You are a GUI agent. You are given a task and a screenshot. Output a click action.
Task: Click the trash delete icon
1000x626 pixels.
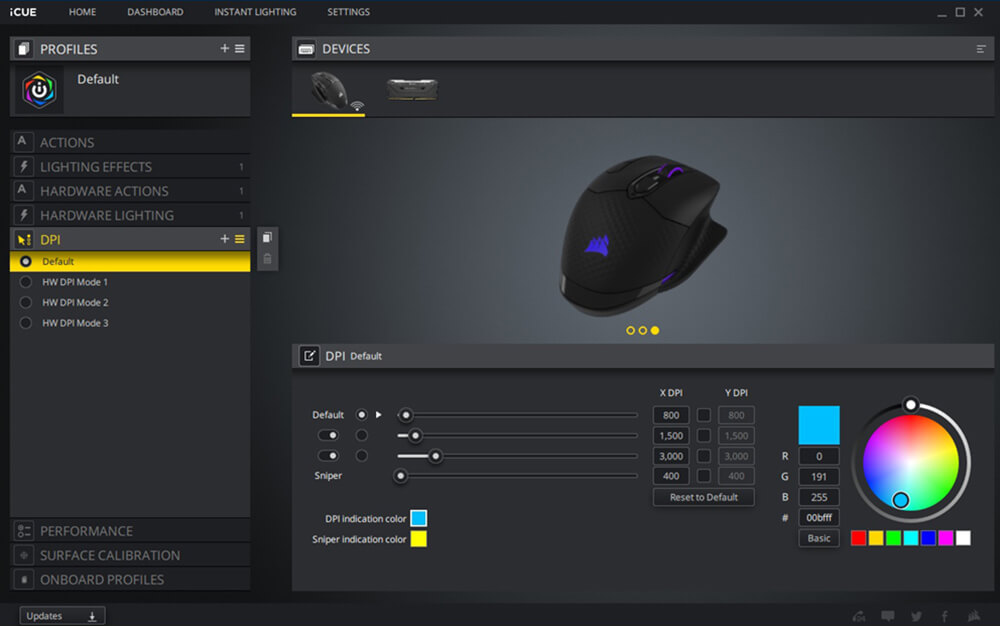click(x=267, y=259)
